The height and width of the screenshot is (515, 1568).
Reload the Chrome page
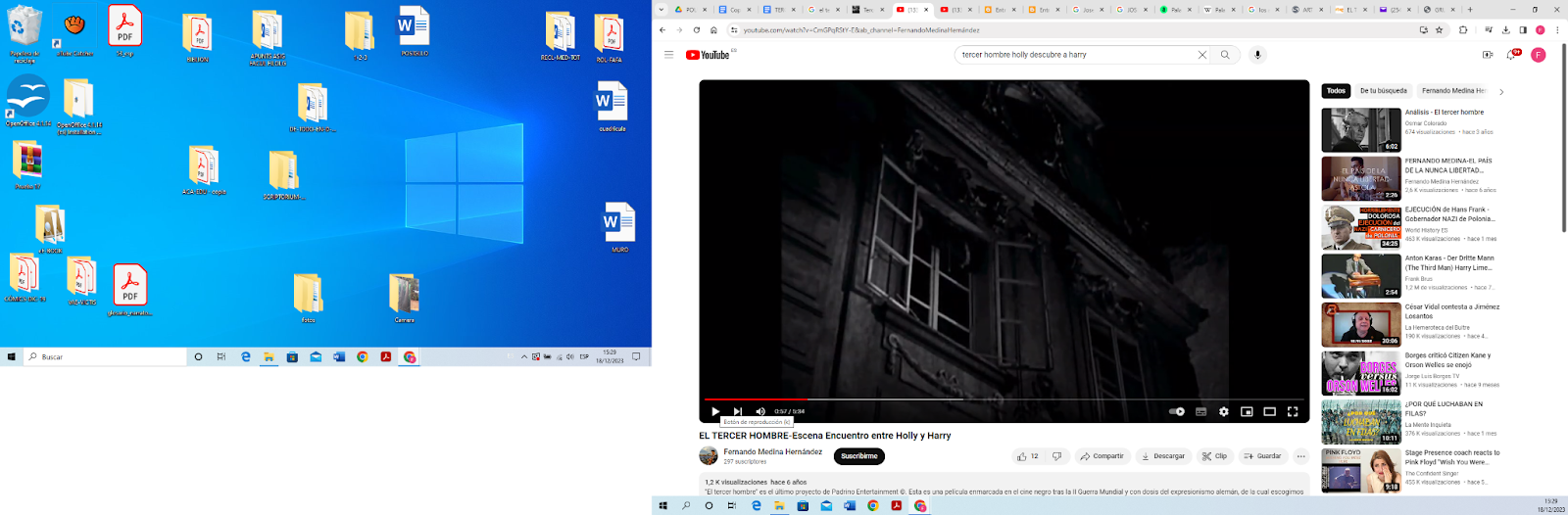pos(697,30)
